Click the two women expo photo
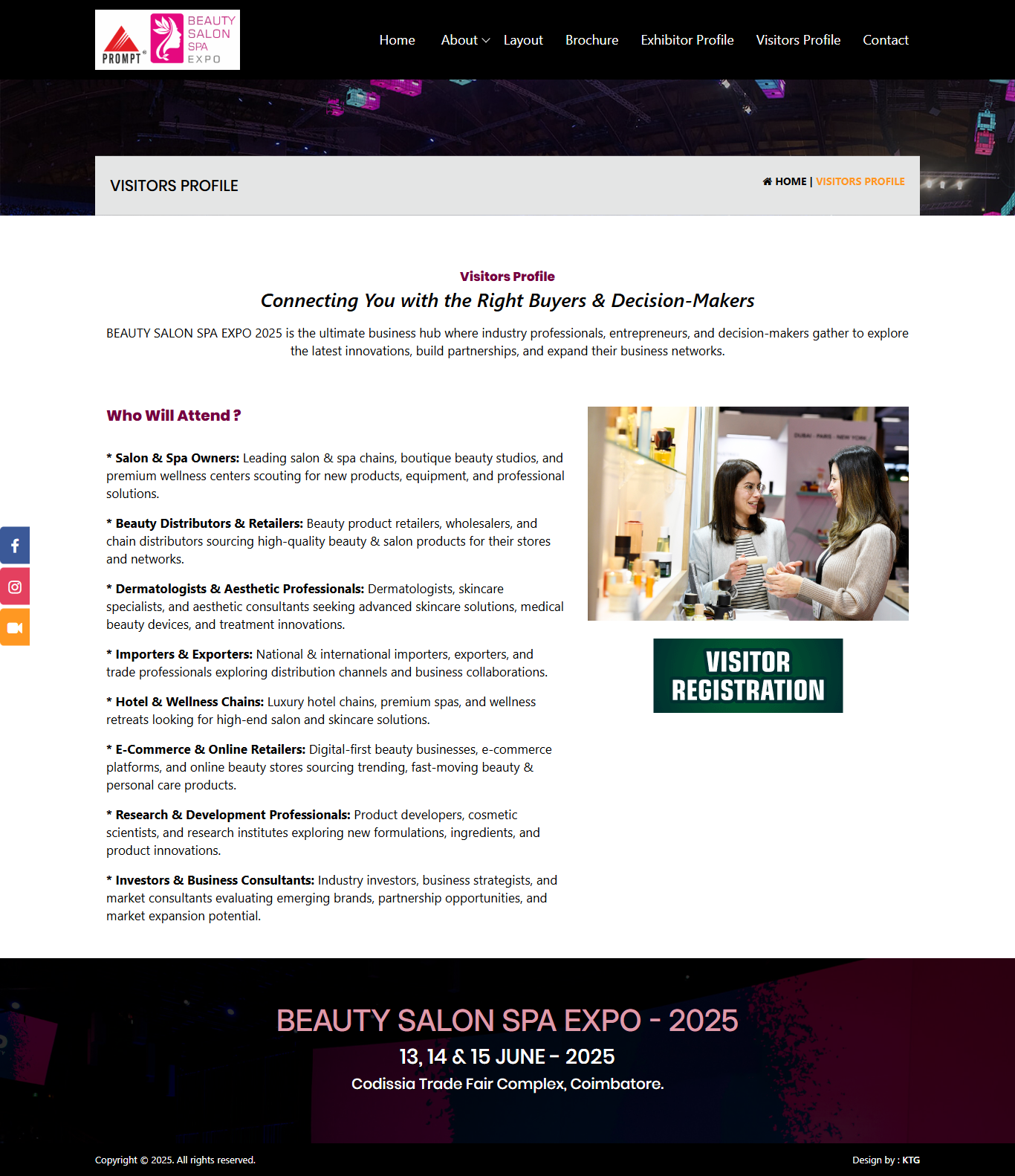The image size is (1015, 1176). (x=748, y=514)
